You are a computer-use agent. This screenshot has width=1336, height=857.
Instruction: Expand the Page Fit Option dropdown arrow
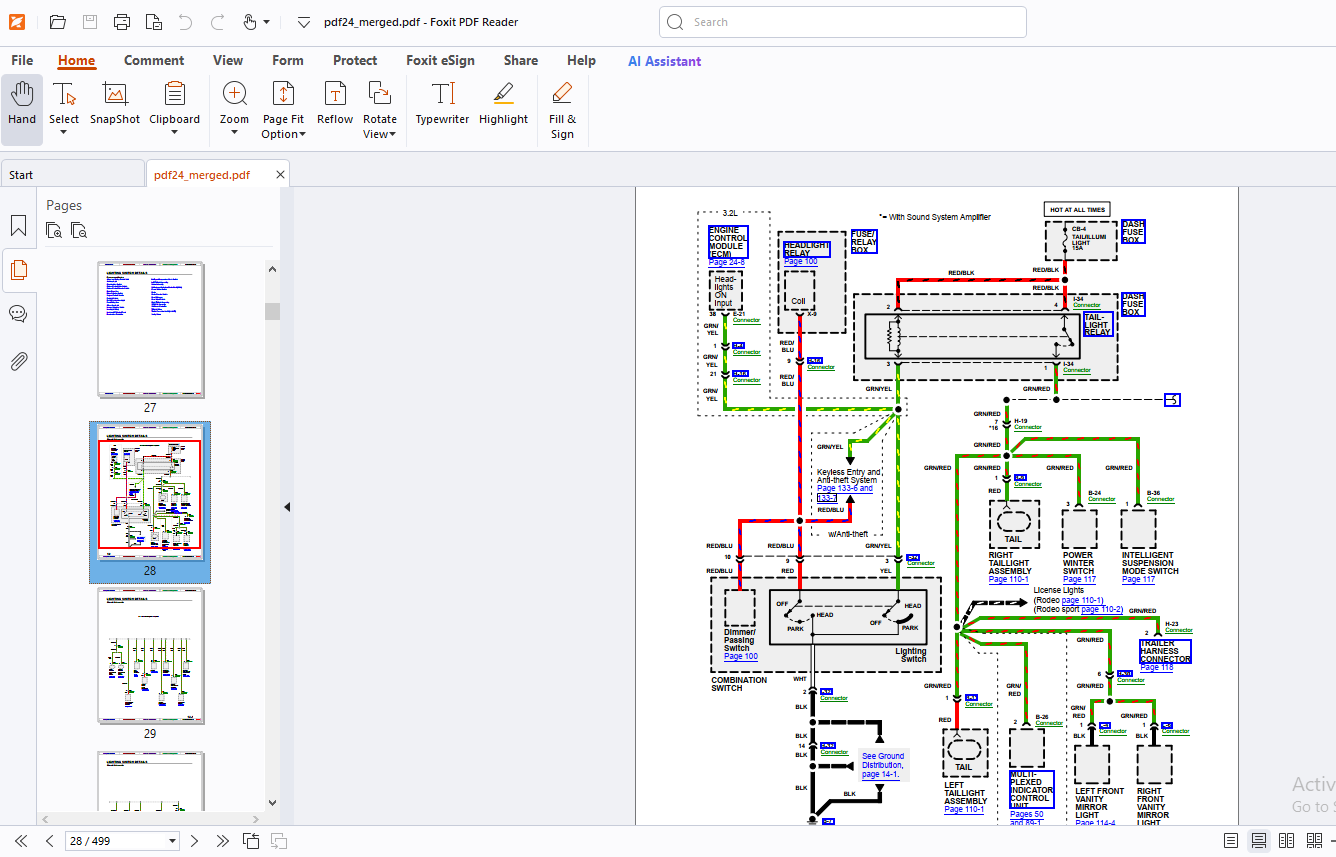click(302, 135)
